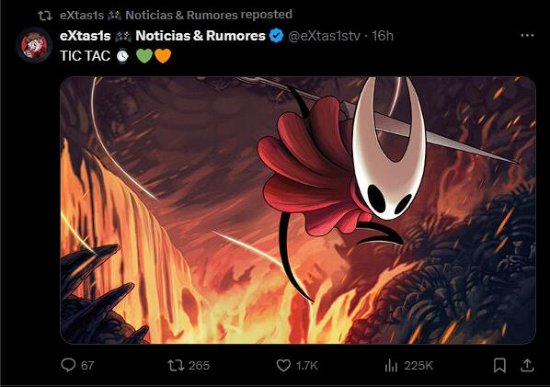Click the 225K views count
This screenshot has height=387, width=550.
click(x=418, y=366)
